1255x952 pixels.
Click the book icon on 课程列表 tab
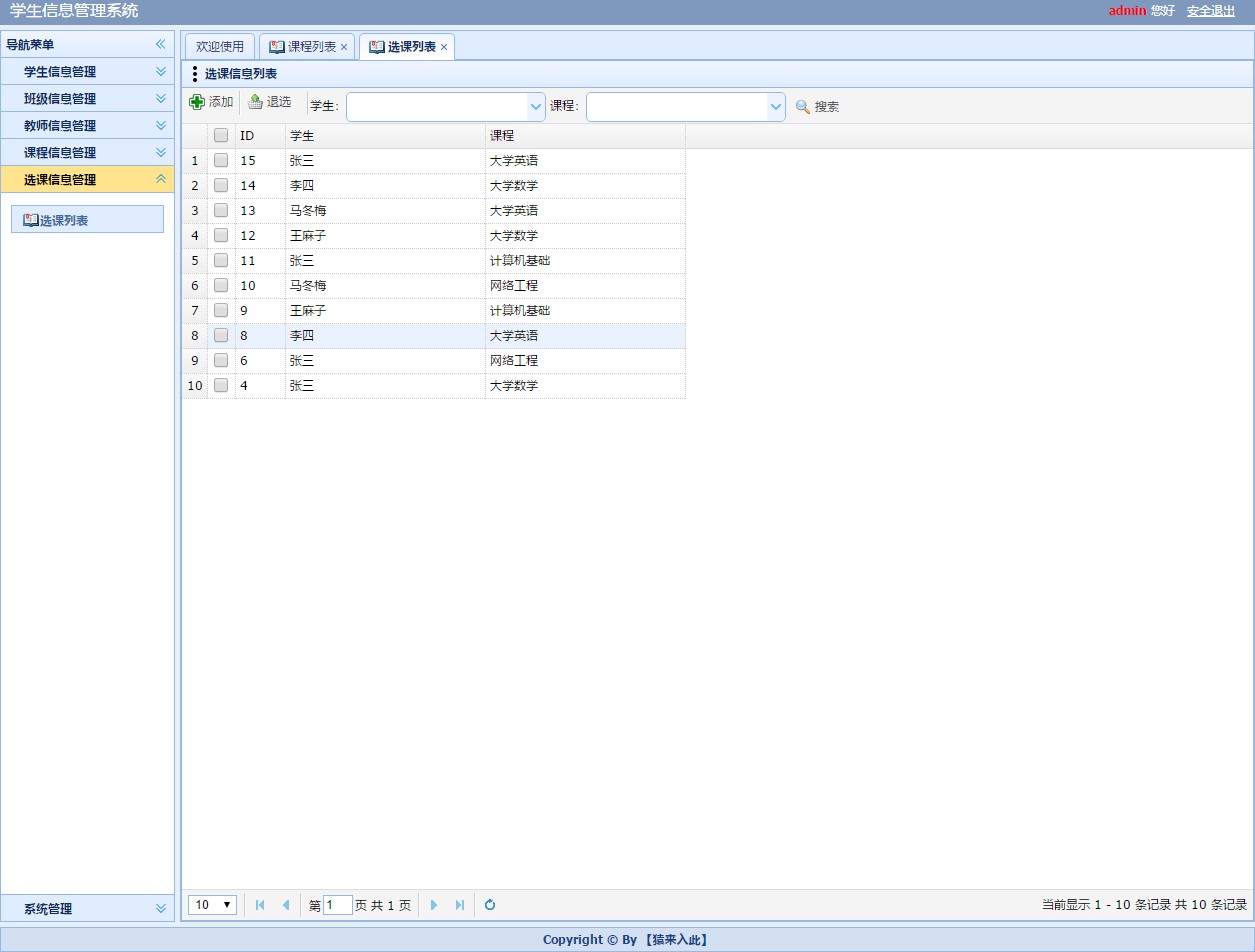coord(277,46)
